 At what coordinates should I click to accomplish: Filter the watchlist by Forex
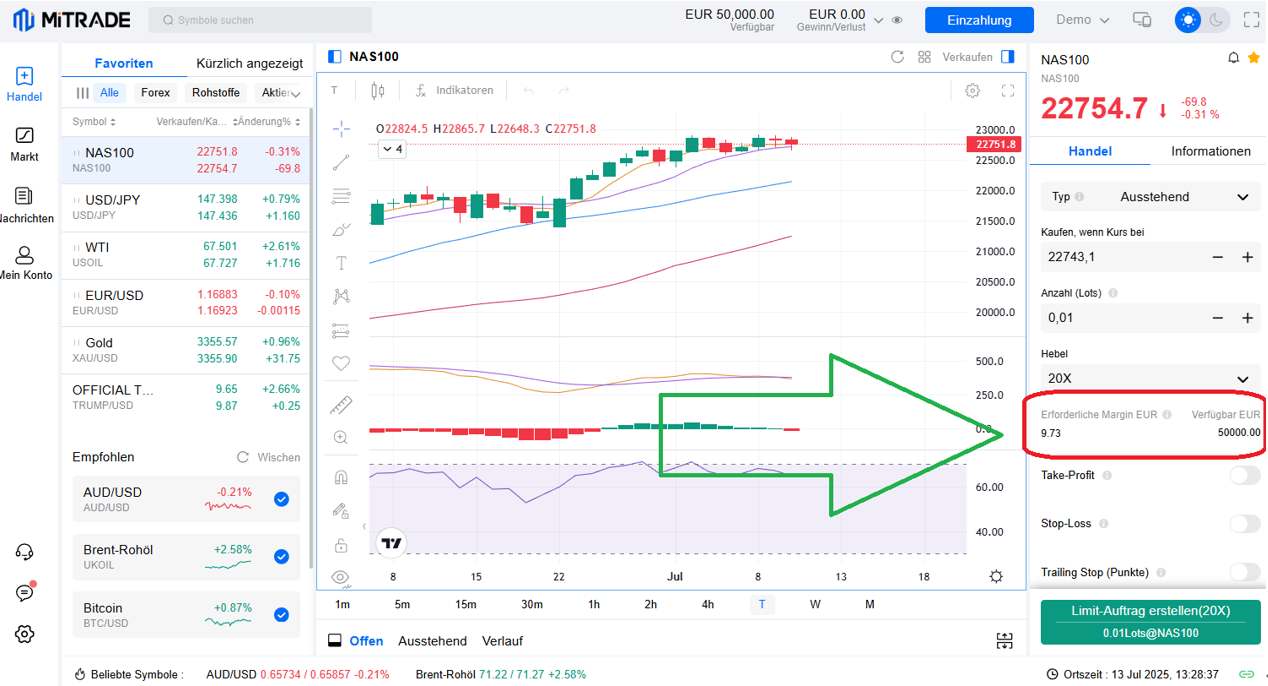[155, 93]
